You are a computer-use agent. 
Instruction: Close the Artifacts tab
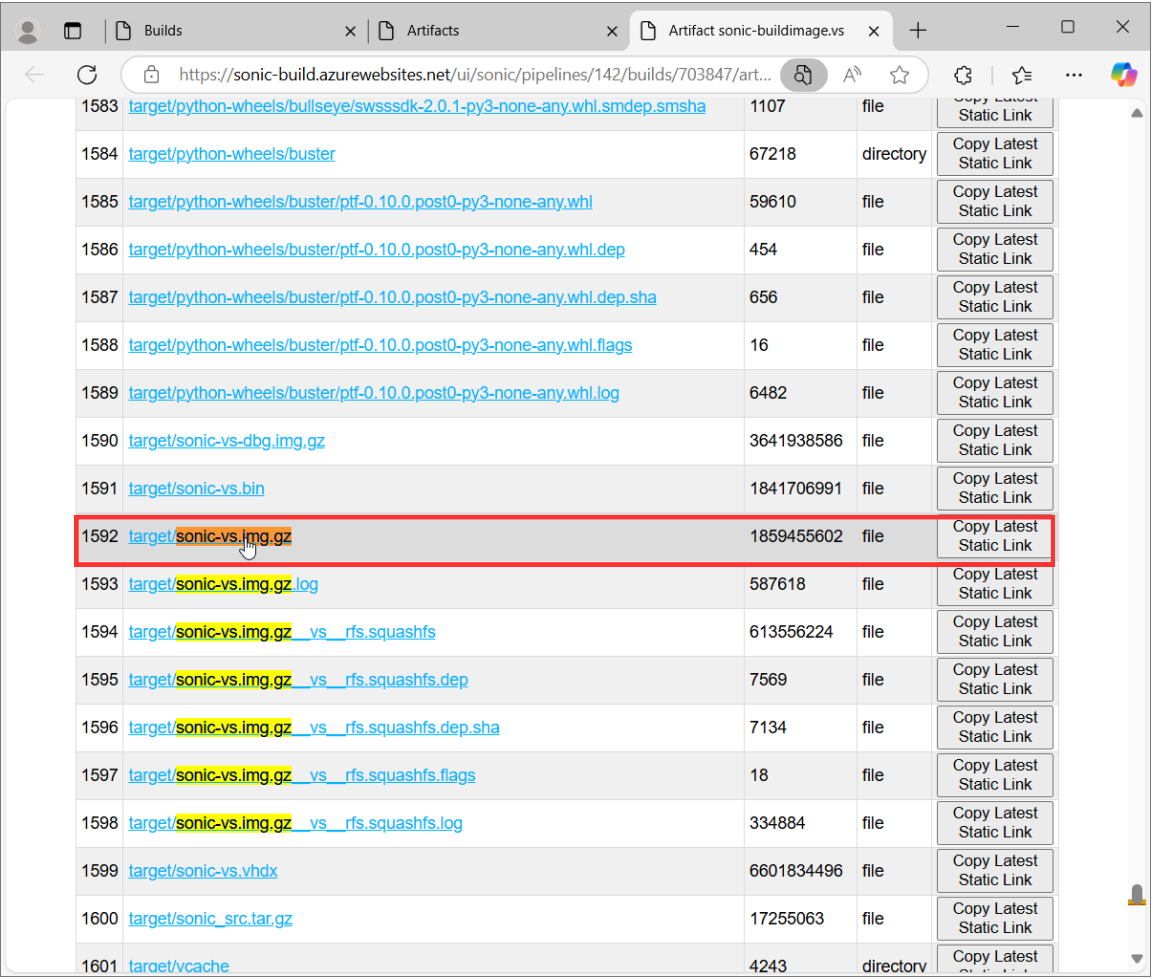pyautogui.click(x=612, y=32)
